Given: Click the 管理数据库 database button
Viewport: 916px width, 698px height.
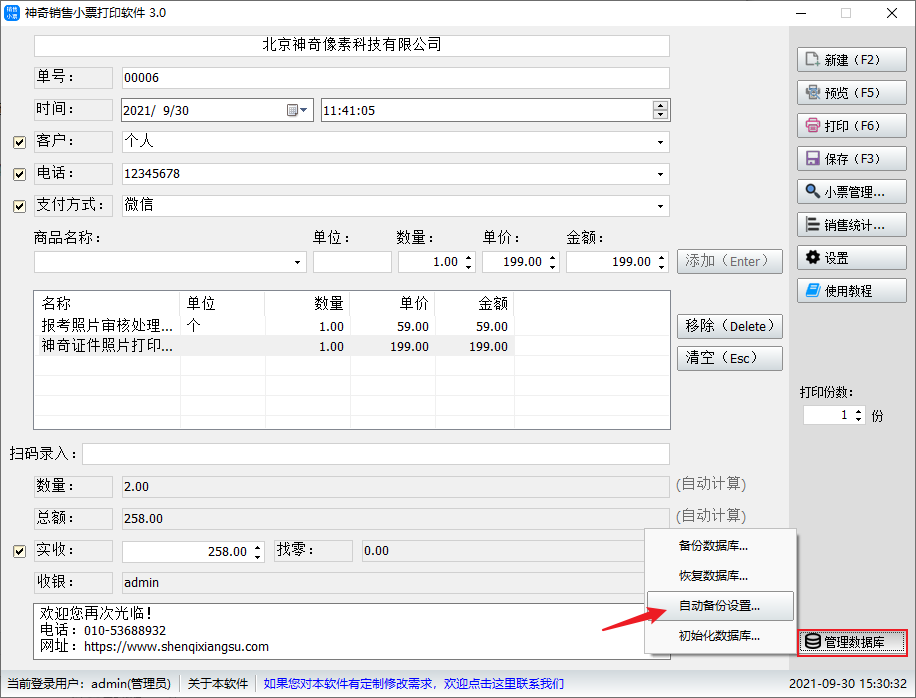Looking at the screenshot, I should [x=852, y=643].
